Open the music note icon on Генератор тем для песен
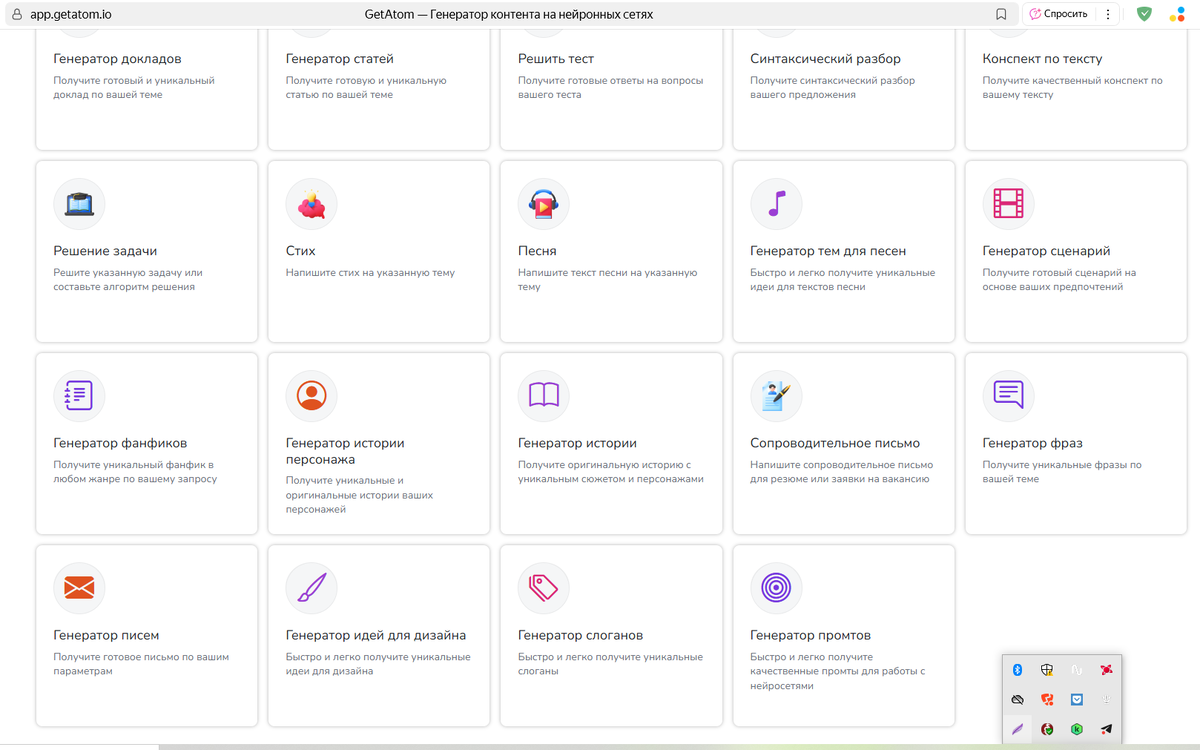Screen dimensions: 1200x750 pos(776,203)
